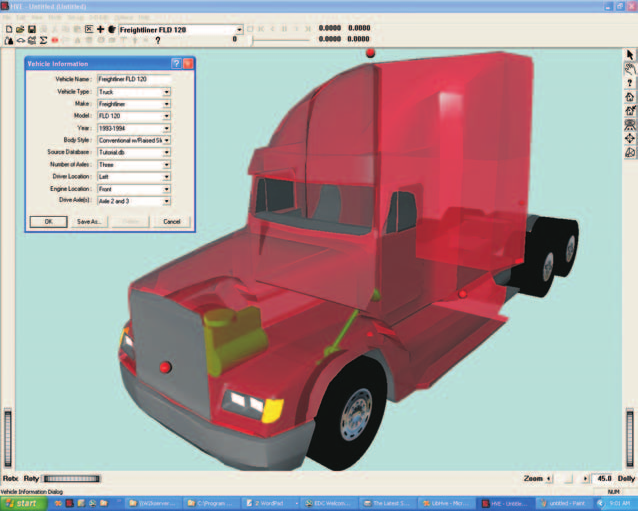This screenshot has height=511, width=638.
Task: Click into the Vehicle Name text field
Action: (x=134, y=79)
